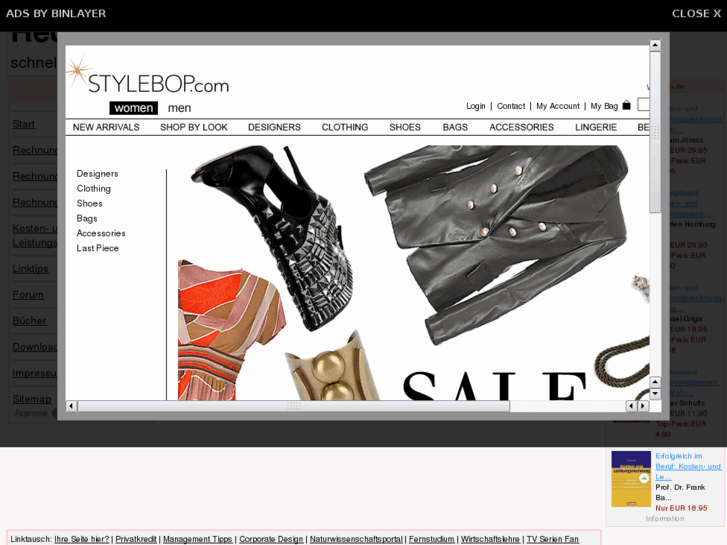This screenshot has width=727, height=545.
Task: Open the BAGS menu
Action: coord(455,127)
